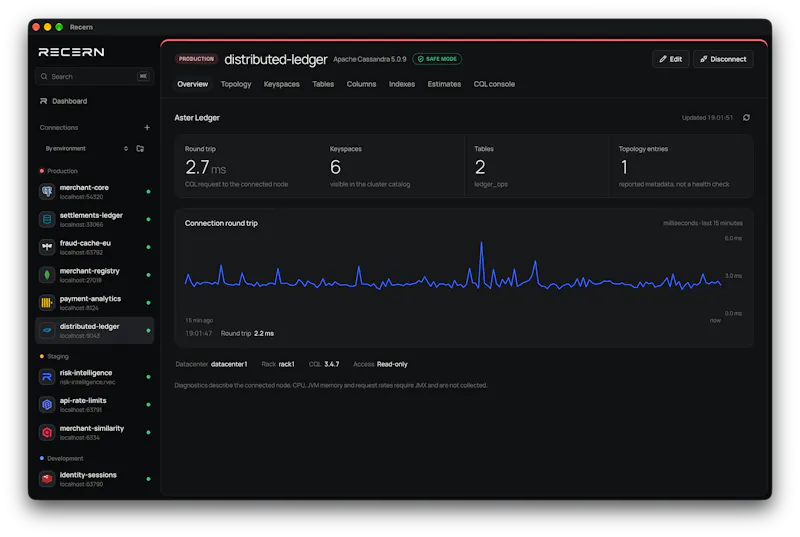This screenshot has width=800, height=537.
Task: Click the Production group header
Action: point(62,171)
